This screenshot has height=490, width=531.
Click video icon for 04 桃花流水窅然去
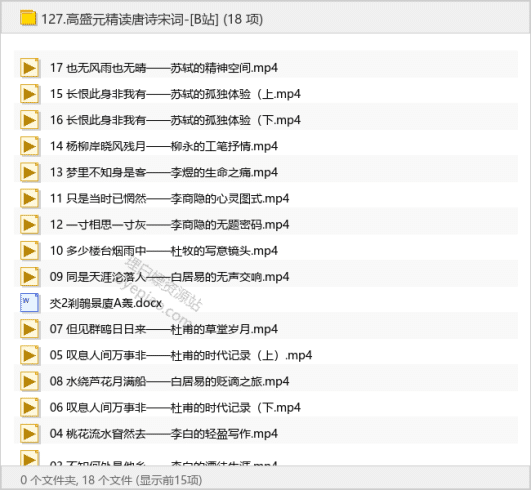pos(29,433)
